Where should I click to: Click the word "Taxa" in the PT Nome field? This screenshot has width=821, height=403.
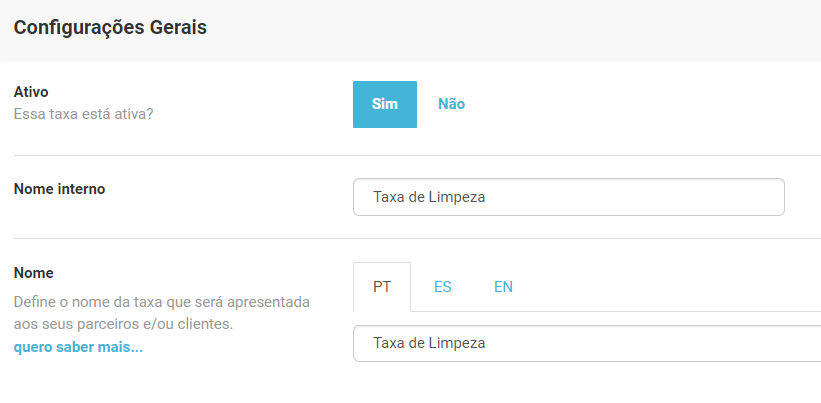(389, 343)
